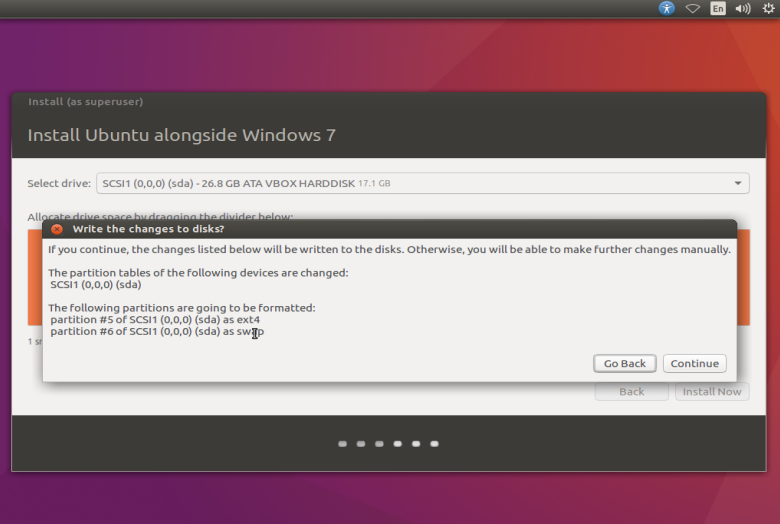Click the Install Now button

point(712,392)
